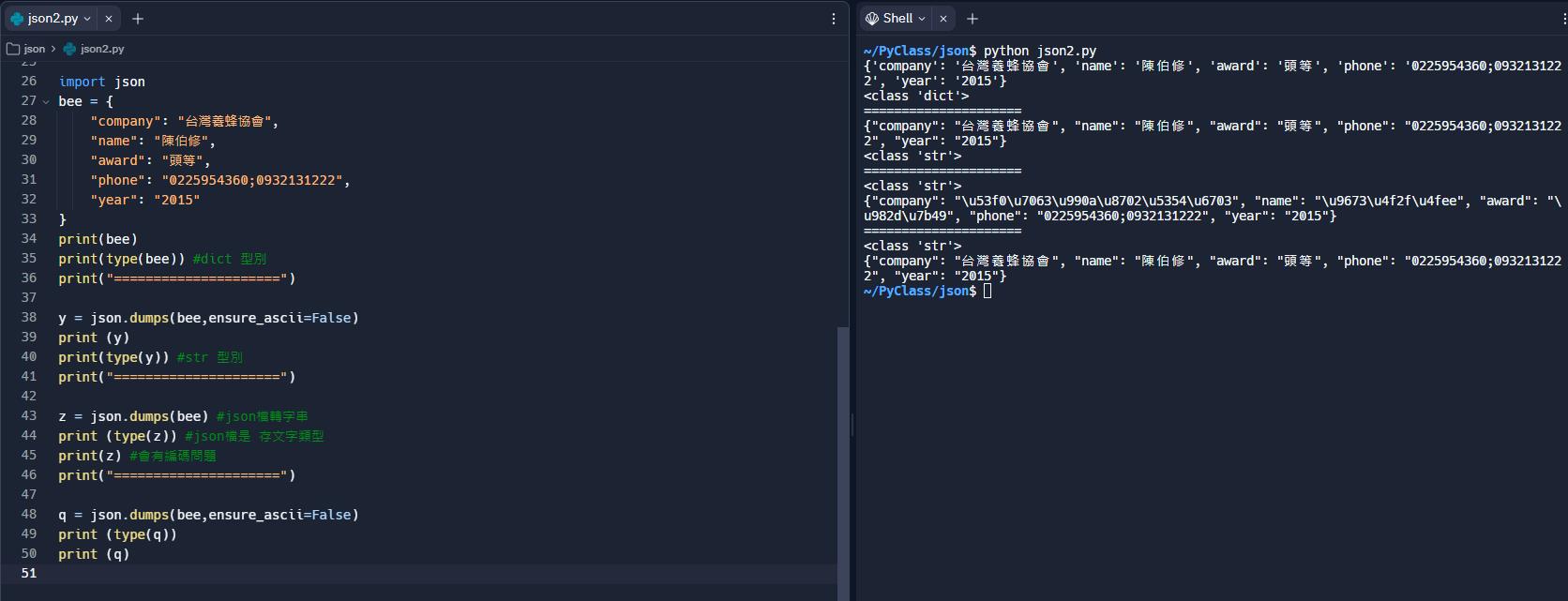Click the Shell icon on Shell tab
This screenshot has height=601, width=1568.
pos(872,19)
